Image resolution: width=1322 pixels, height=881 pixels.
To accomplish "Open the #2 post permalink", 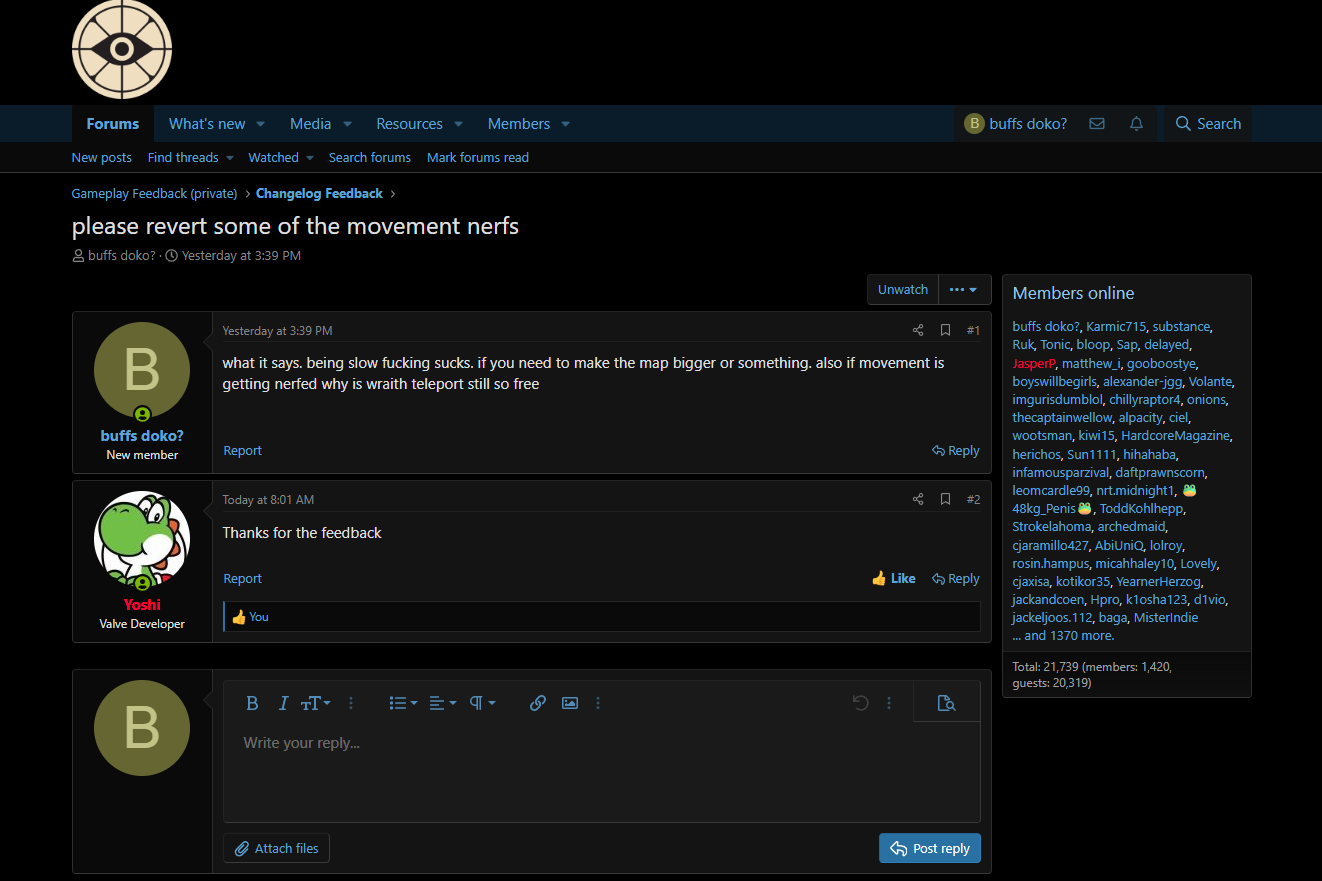I will tap(973, 499).
